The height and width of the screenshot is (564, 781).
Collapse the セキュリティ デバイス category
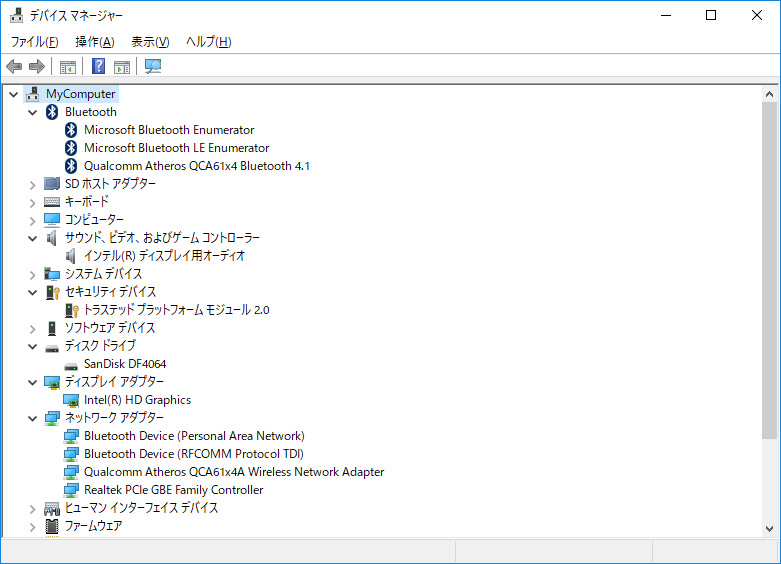[x=33, y=292]
